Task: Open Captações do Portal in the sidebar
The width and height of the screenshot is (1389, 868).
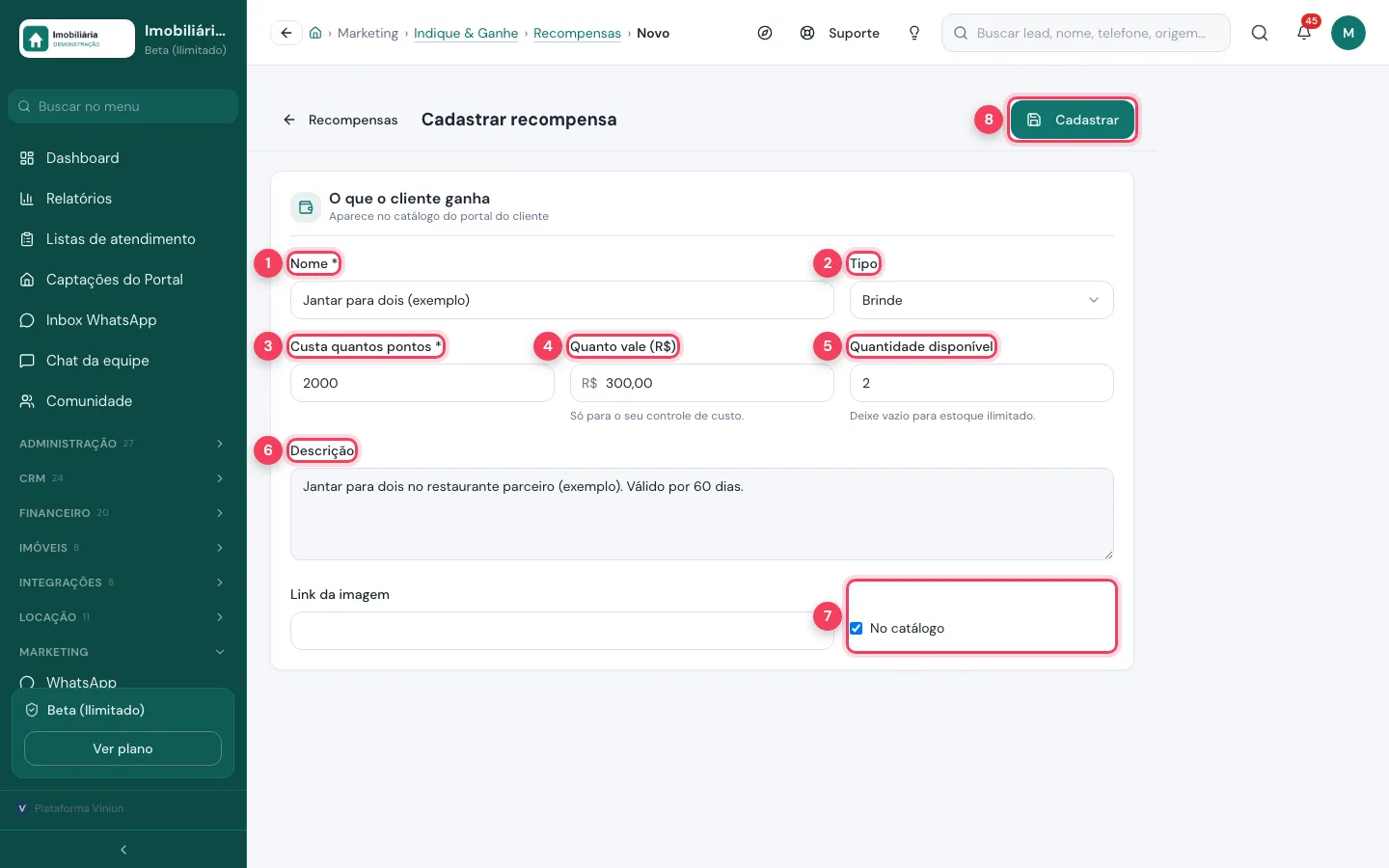Action: click(123, 280)
